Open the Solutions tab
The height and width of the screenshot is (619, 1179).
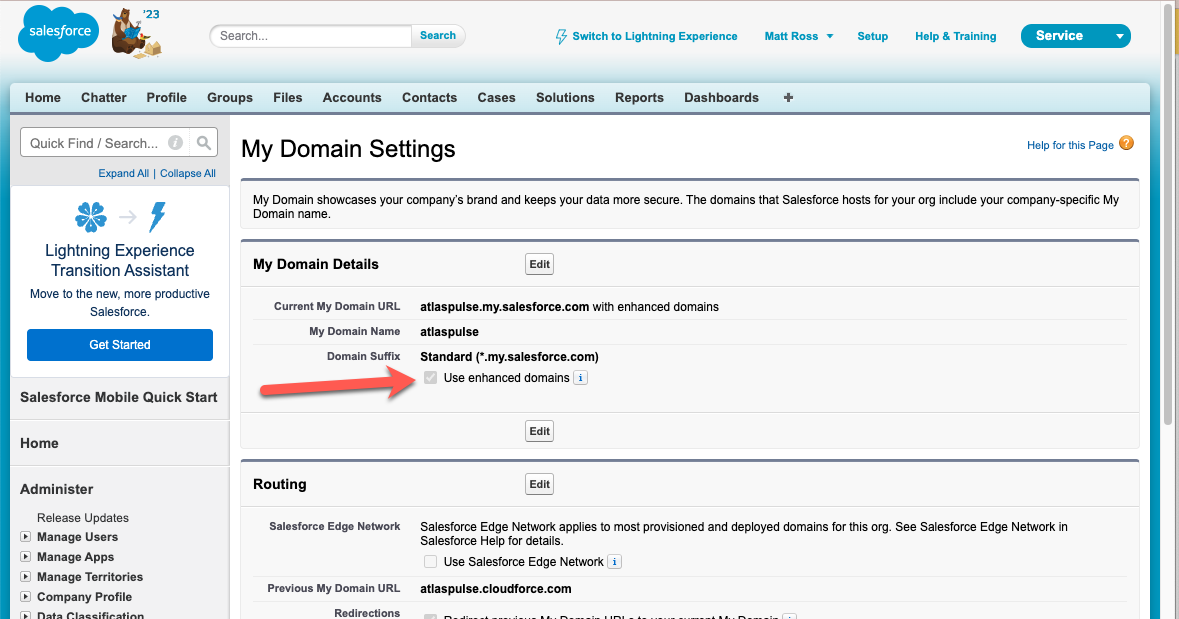[x=565, y=98]
